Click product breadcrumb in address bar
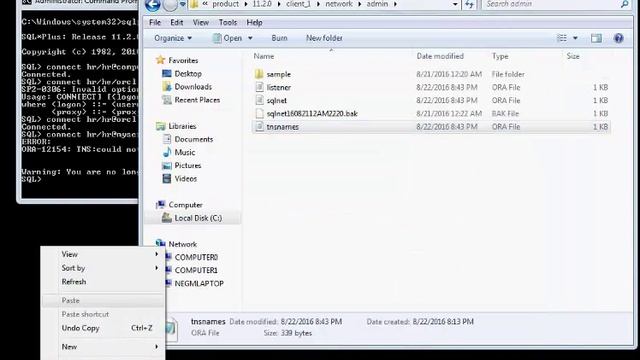Screen dimensions: 640x360 225,4
